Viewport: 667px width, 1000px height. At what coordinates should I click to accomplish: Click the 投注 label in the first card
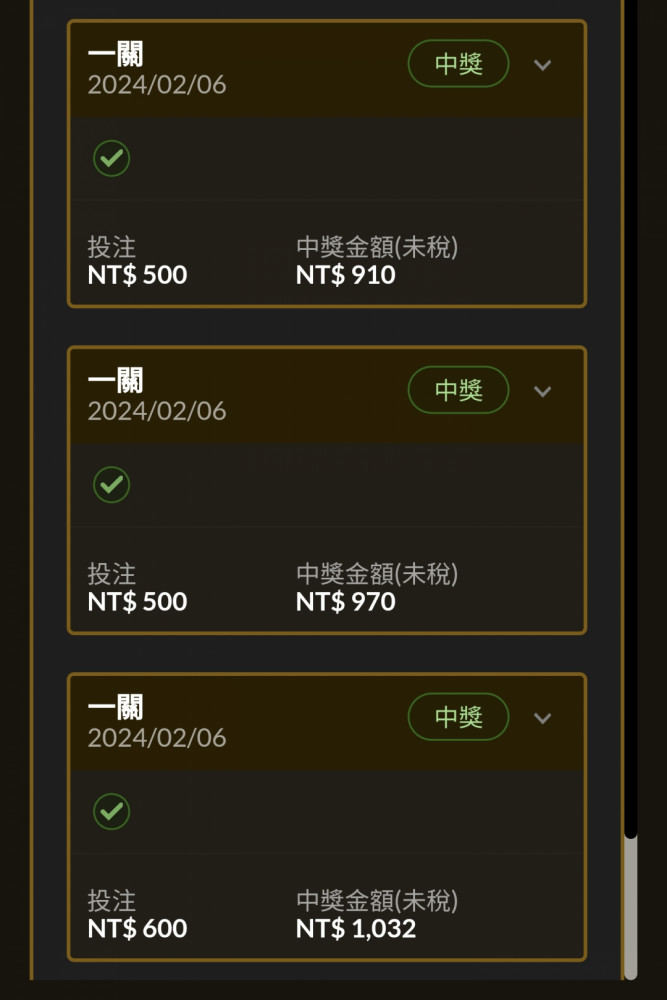coord(112,247)
